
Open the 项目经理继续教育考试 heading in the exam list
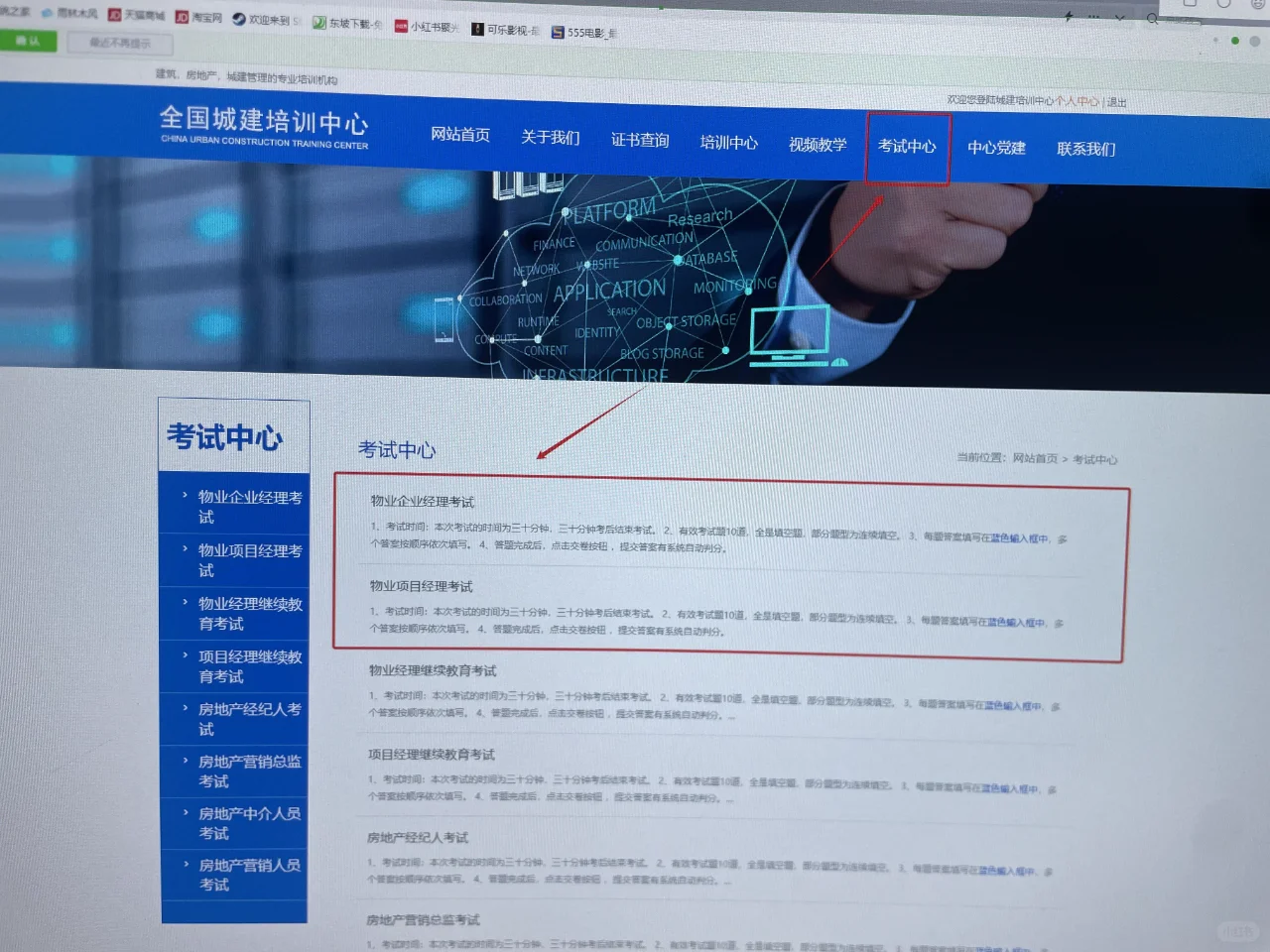coord(432,755)
